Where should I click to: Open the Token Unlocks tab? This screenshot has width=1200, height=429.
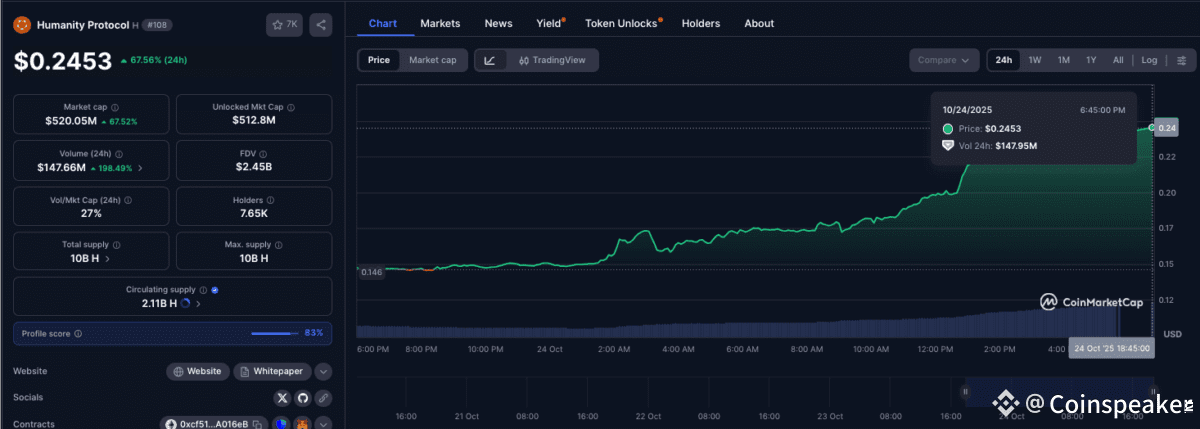click(622, 23)
